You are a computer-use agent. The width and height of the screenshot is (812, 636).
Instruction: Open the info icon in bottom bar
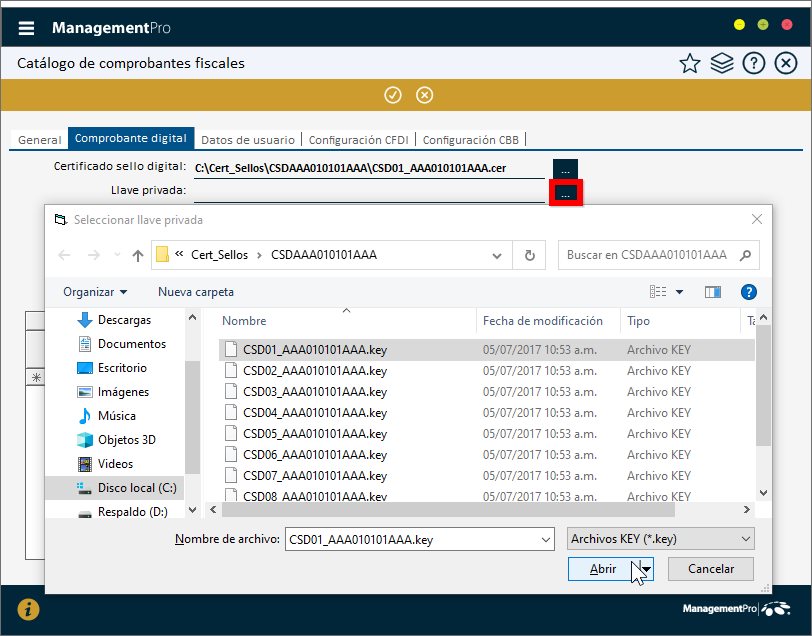(x=28, y=609)
